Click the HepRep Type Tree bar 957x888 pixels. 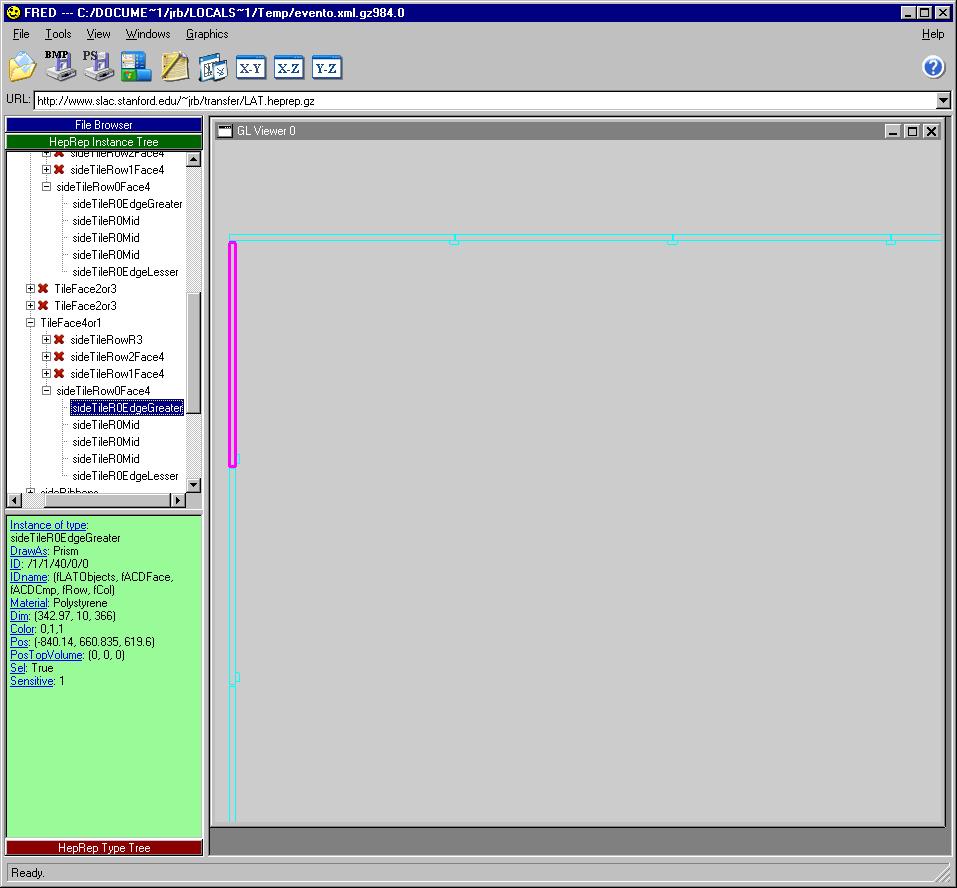tap(104, 848)
